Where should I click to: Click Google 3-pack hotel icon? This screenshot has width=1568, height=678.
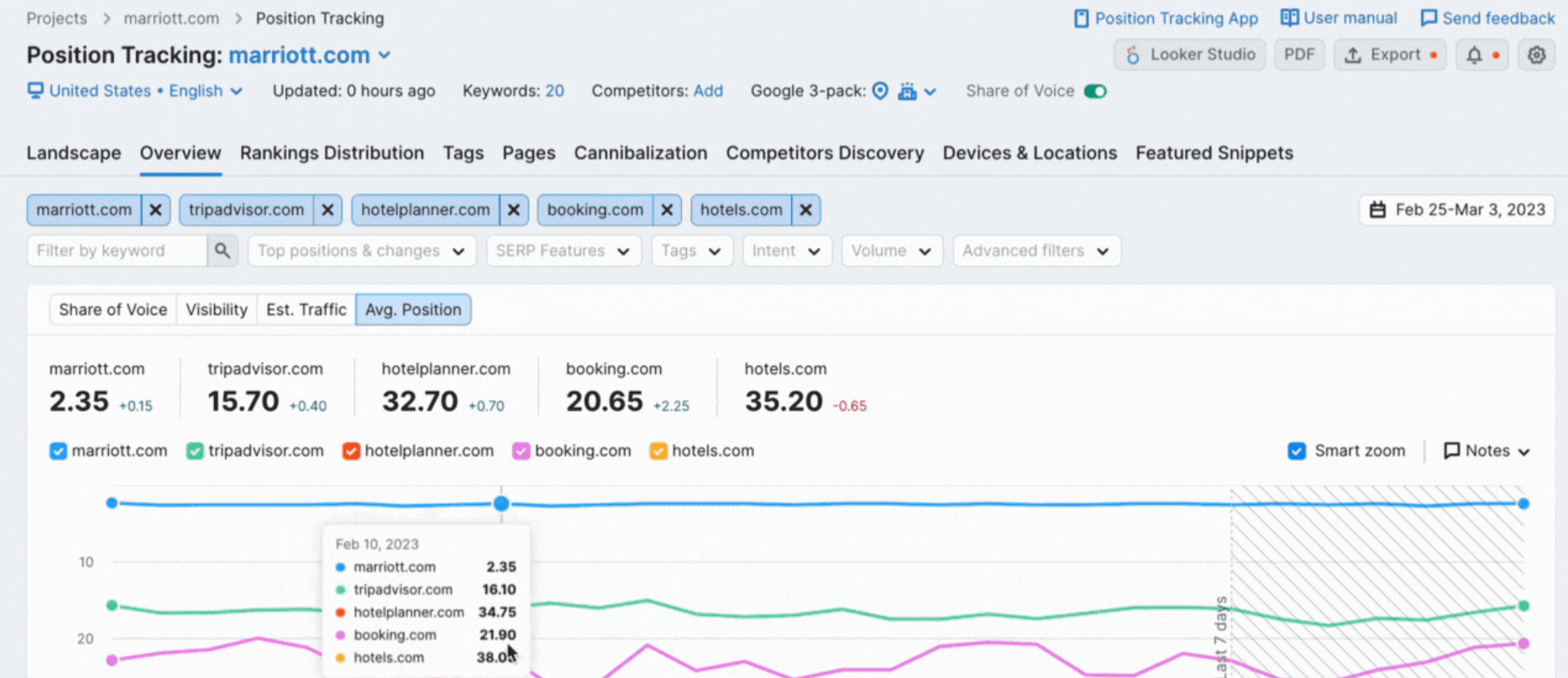click(907, 91)
